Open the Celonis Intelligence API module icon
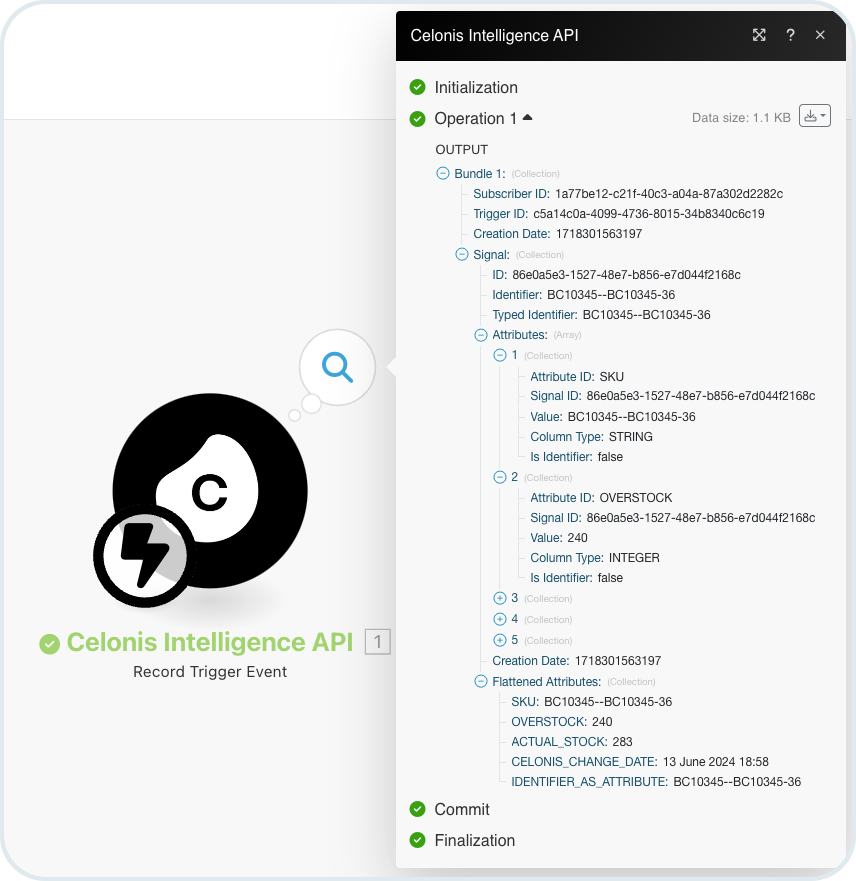Viewport: 856px width, 881px height. tap(210, 491)
